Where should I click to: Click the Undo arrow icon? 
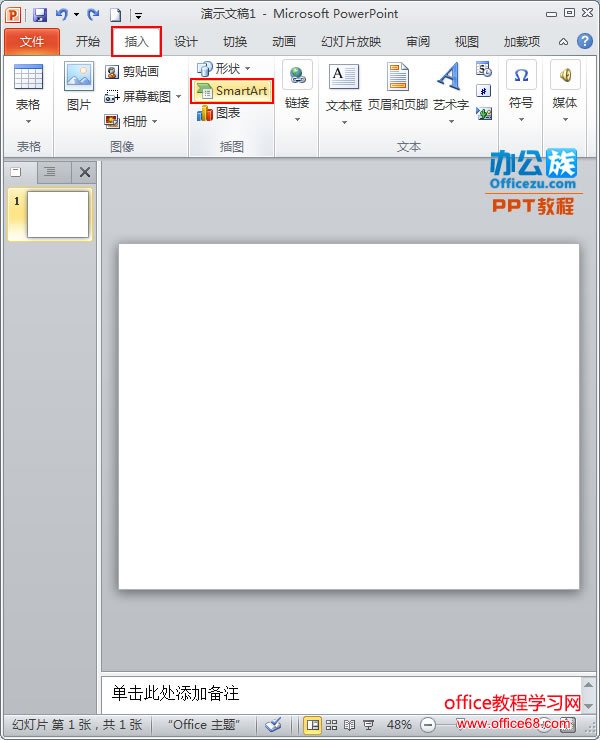click(x=62, y=15)
